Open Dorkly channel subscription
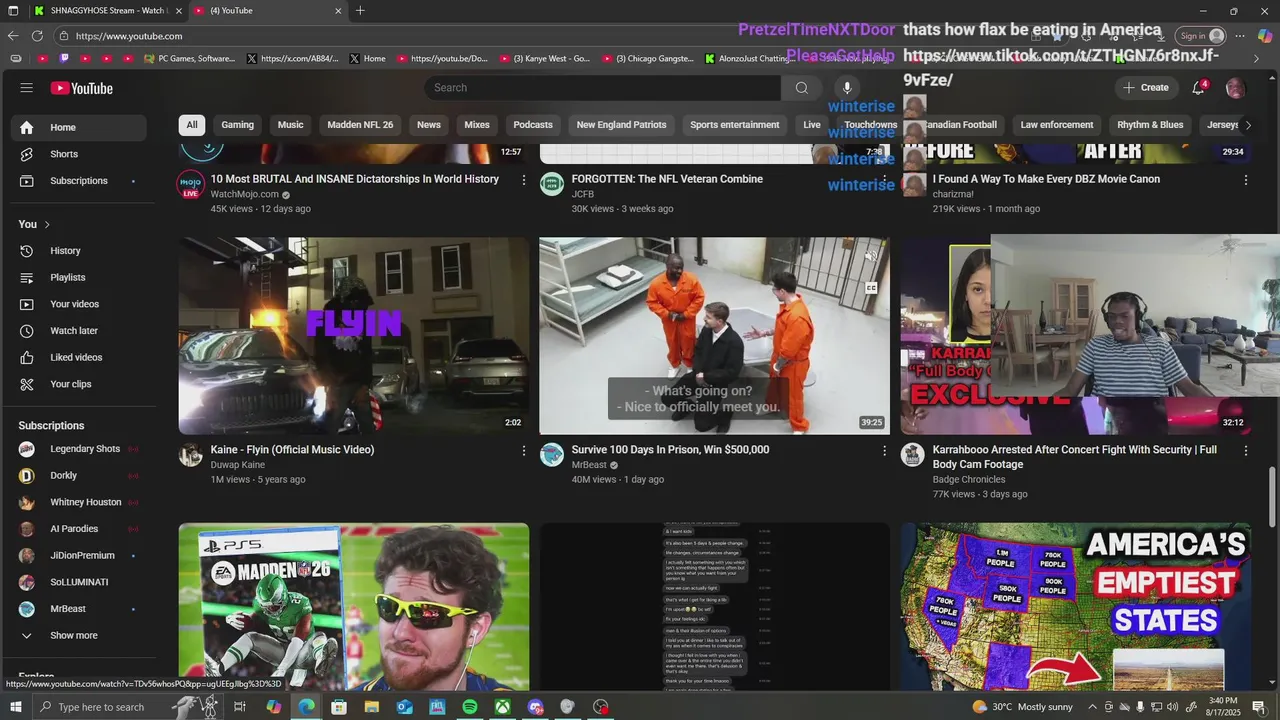This screenshot has width=1280, height=720. point(79,475)
